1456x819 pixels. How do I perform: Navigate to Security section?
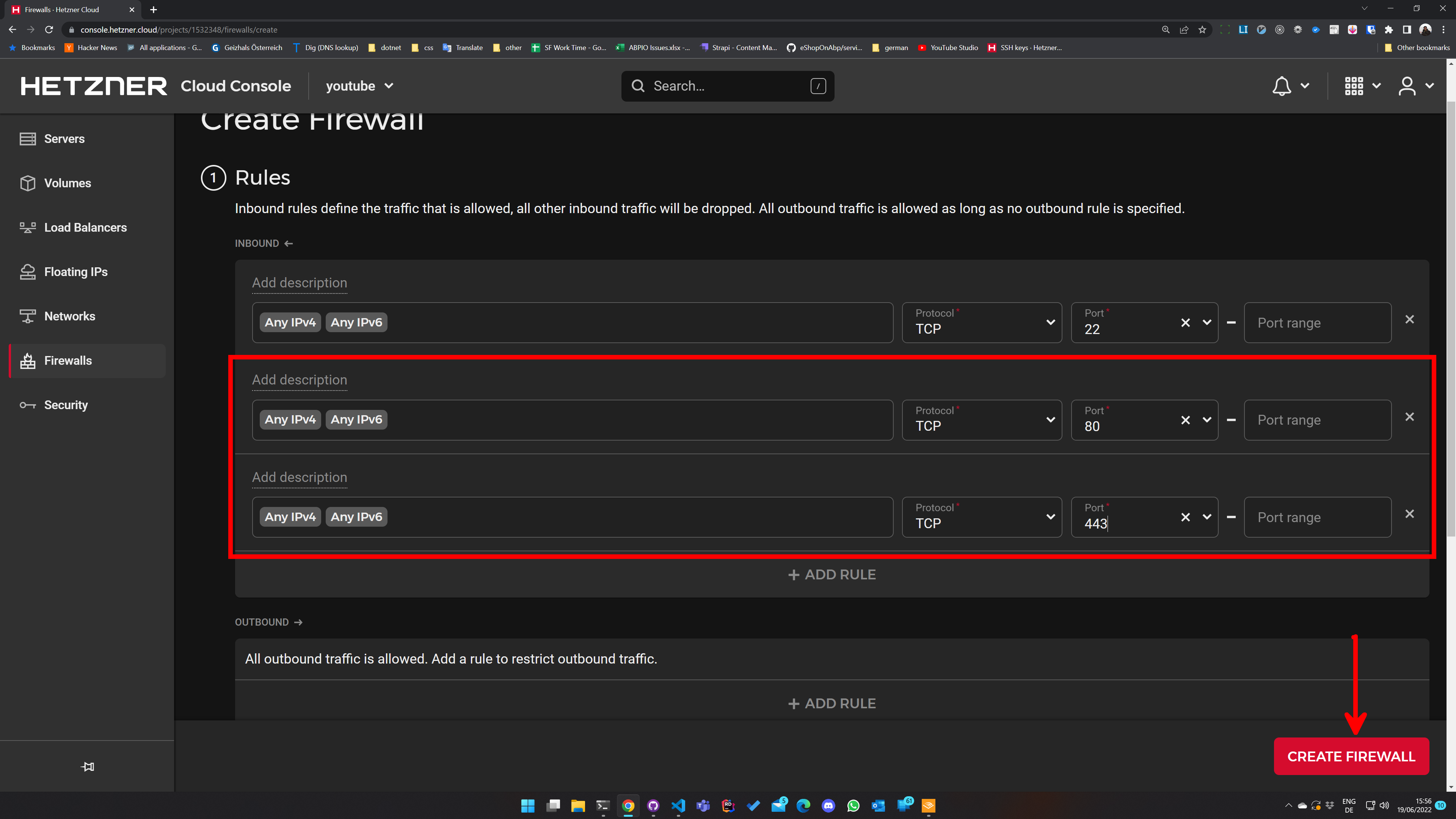(66, 405)
